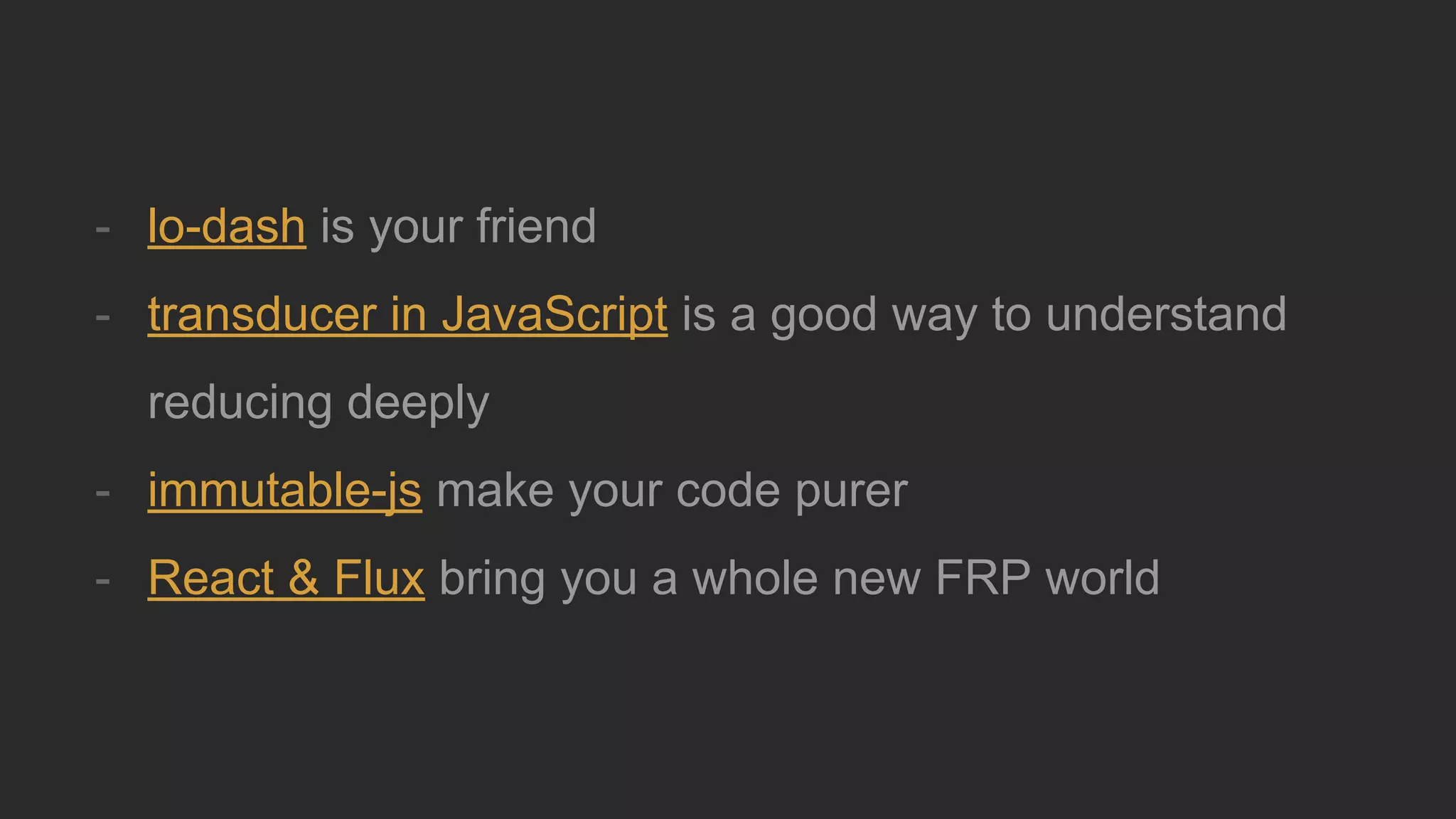The width and height of the screenshot is (1456, 819).
Task: Open the transducer in JavaScript link
Action: (407, 315)
